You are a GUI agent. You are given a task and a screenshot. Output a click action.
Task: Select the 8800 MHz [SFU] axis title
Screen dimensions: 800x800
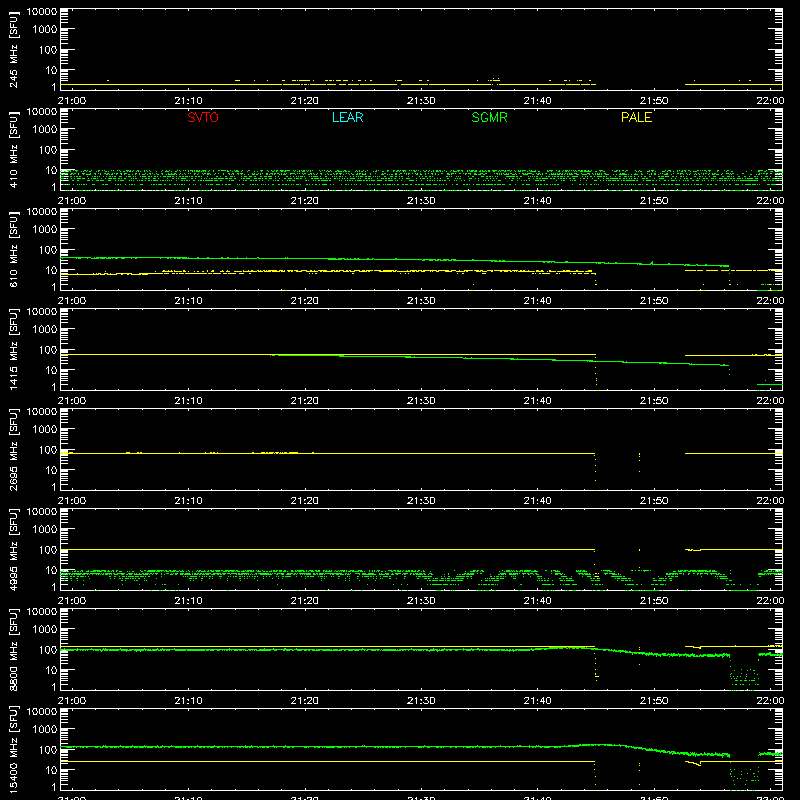(x=14, y=649)
